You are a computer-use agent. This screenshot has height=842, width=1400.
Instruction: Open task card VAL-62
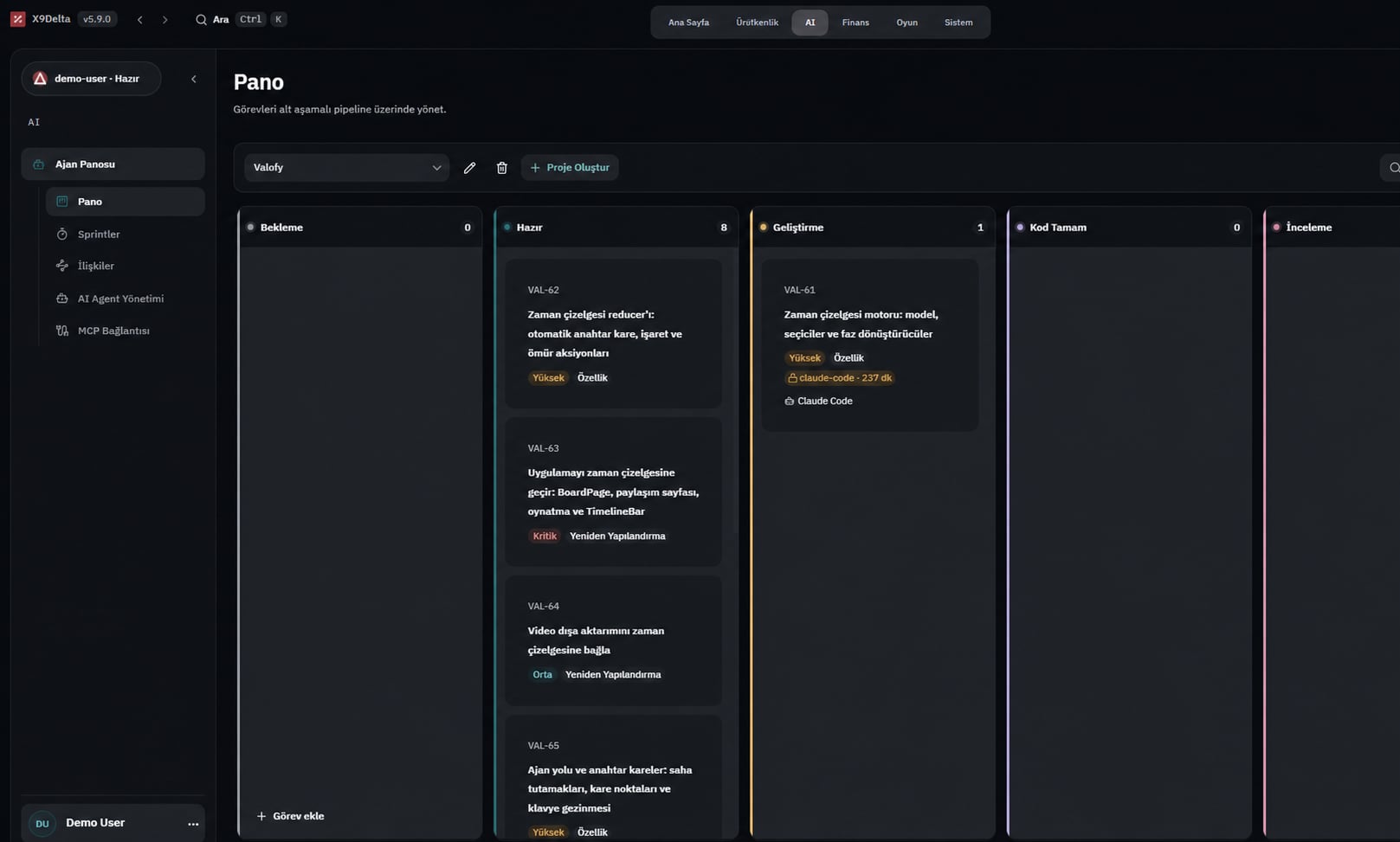pyautogui.click(x=613, y=333)
